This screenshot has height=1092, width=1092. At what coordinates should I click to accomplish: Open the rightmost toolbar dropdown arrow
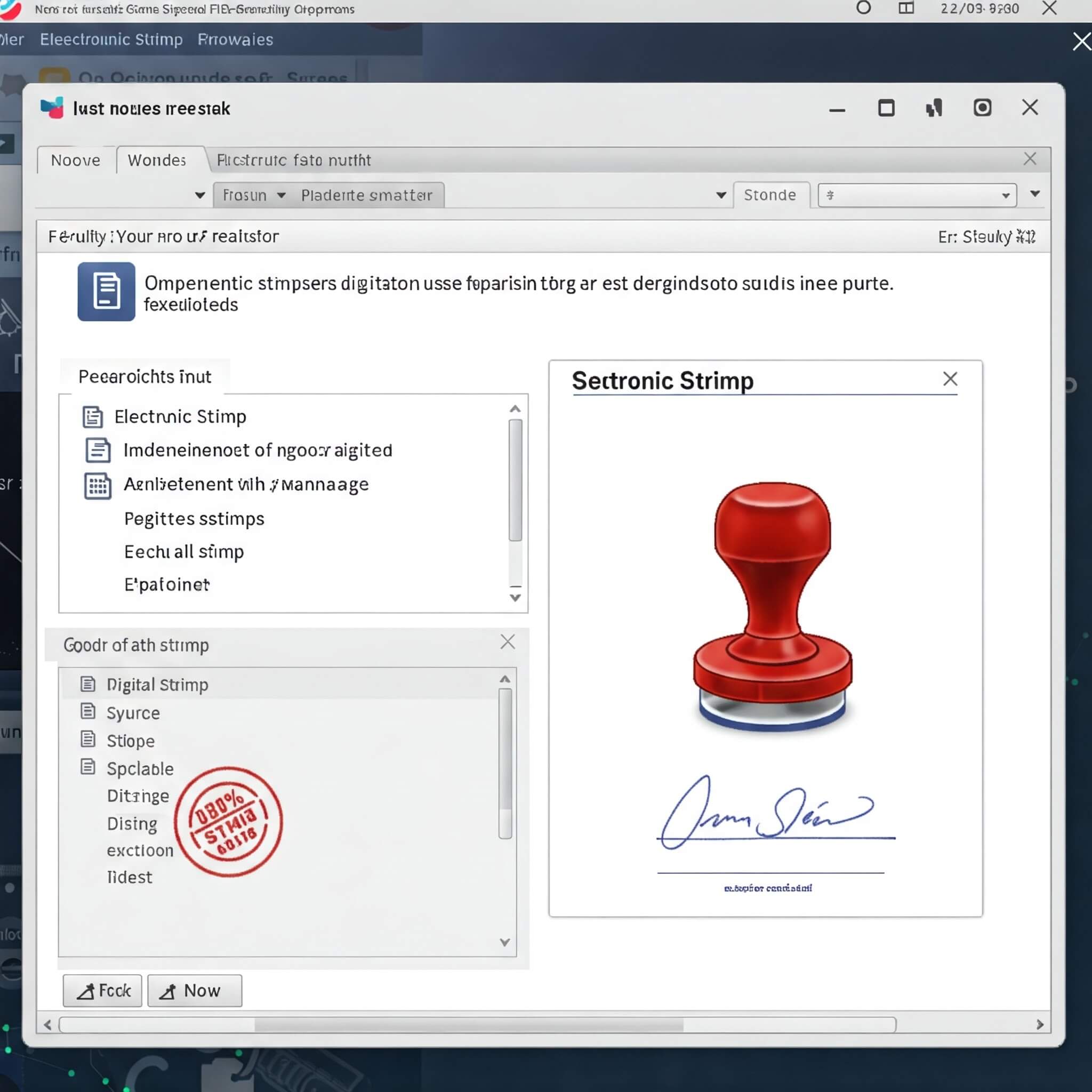click(1035, 195)
